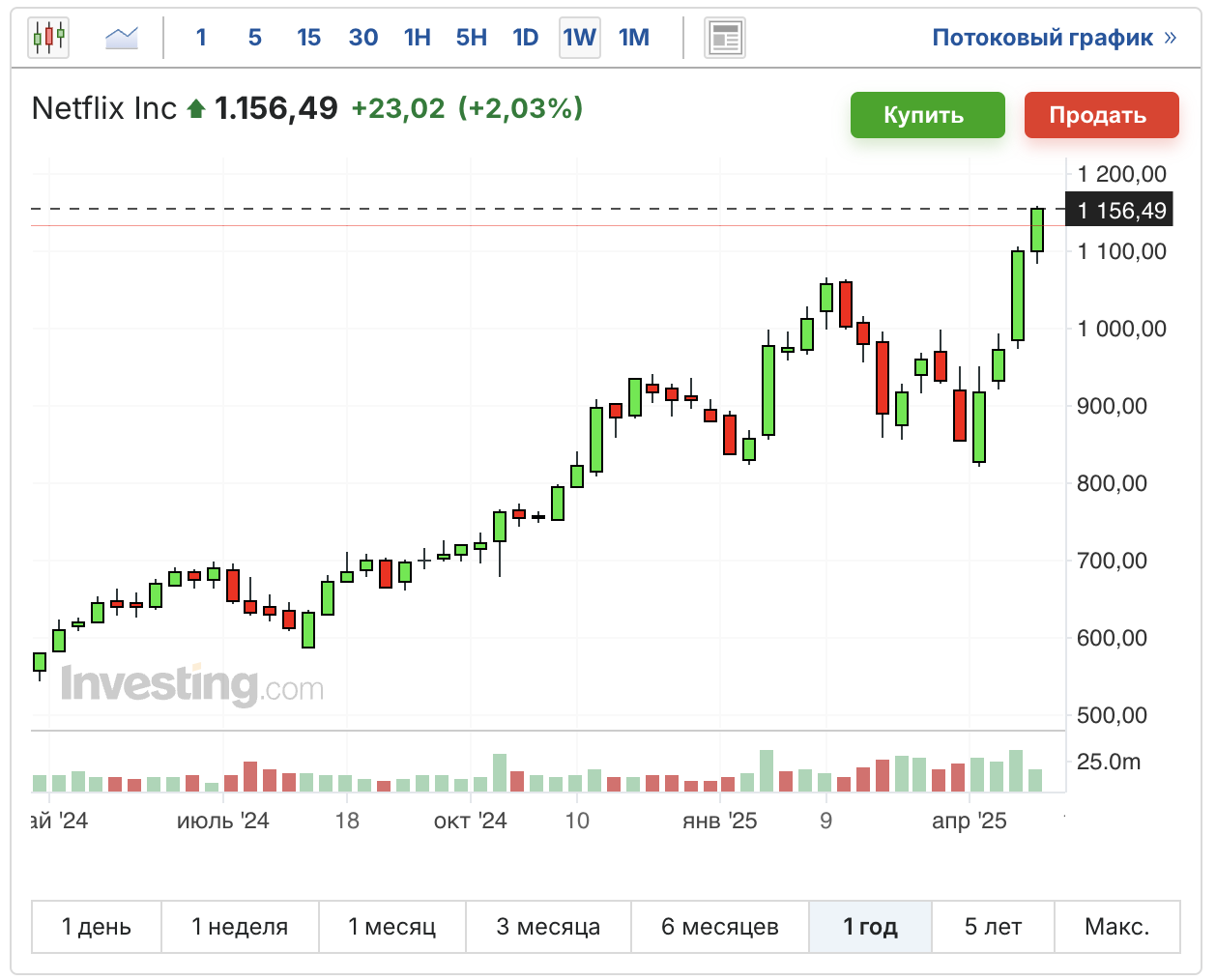Click the Netflix Inc title text
Screen dimensions: 1216x980
(x=104, y=108)
